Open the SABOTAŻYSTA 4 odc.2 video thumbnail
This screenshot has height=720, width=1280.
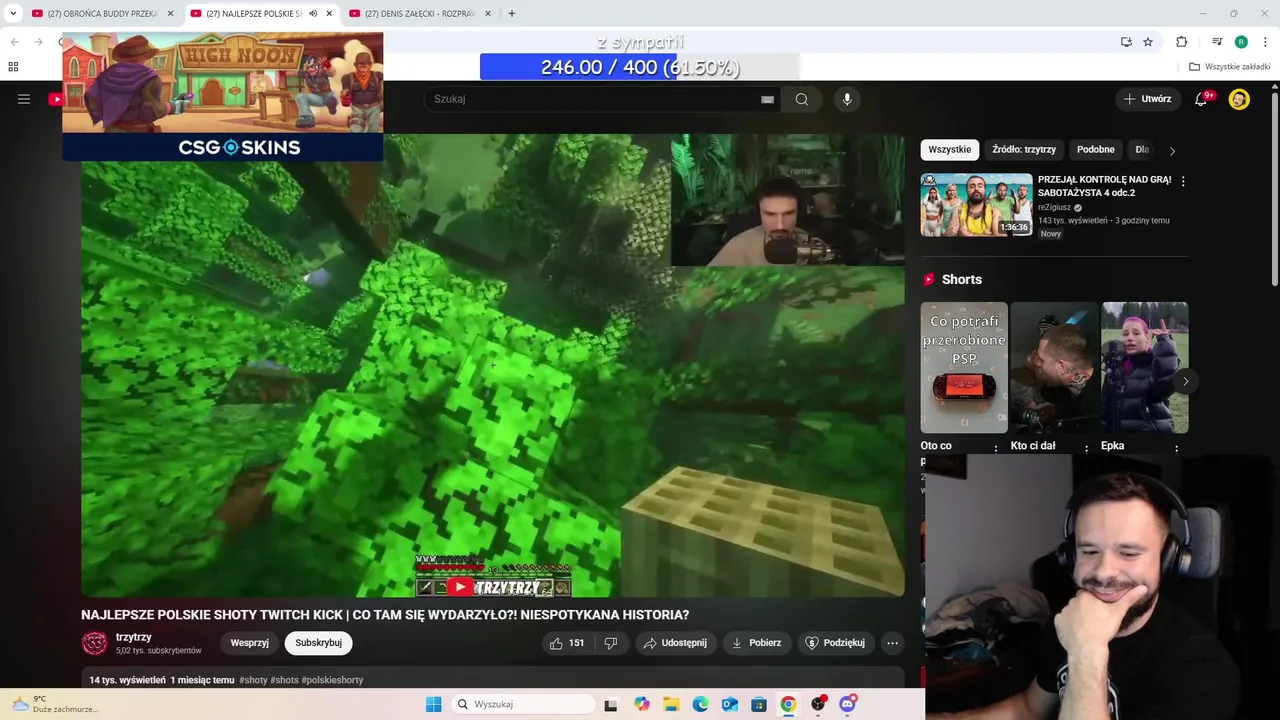click(x=976, y=205)
